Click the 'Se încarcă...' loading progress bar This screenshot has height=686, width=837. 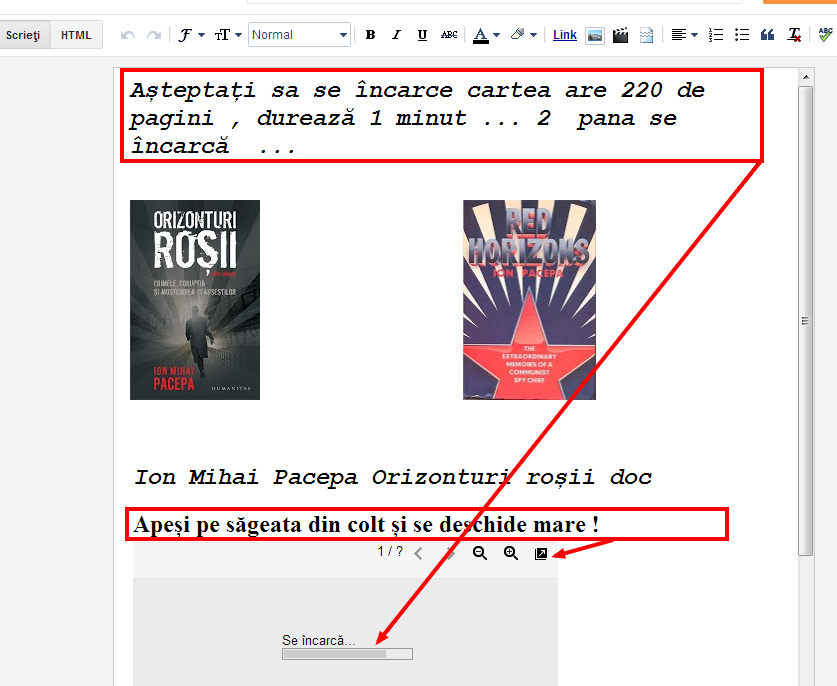[x=348, y=654]
